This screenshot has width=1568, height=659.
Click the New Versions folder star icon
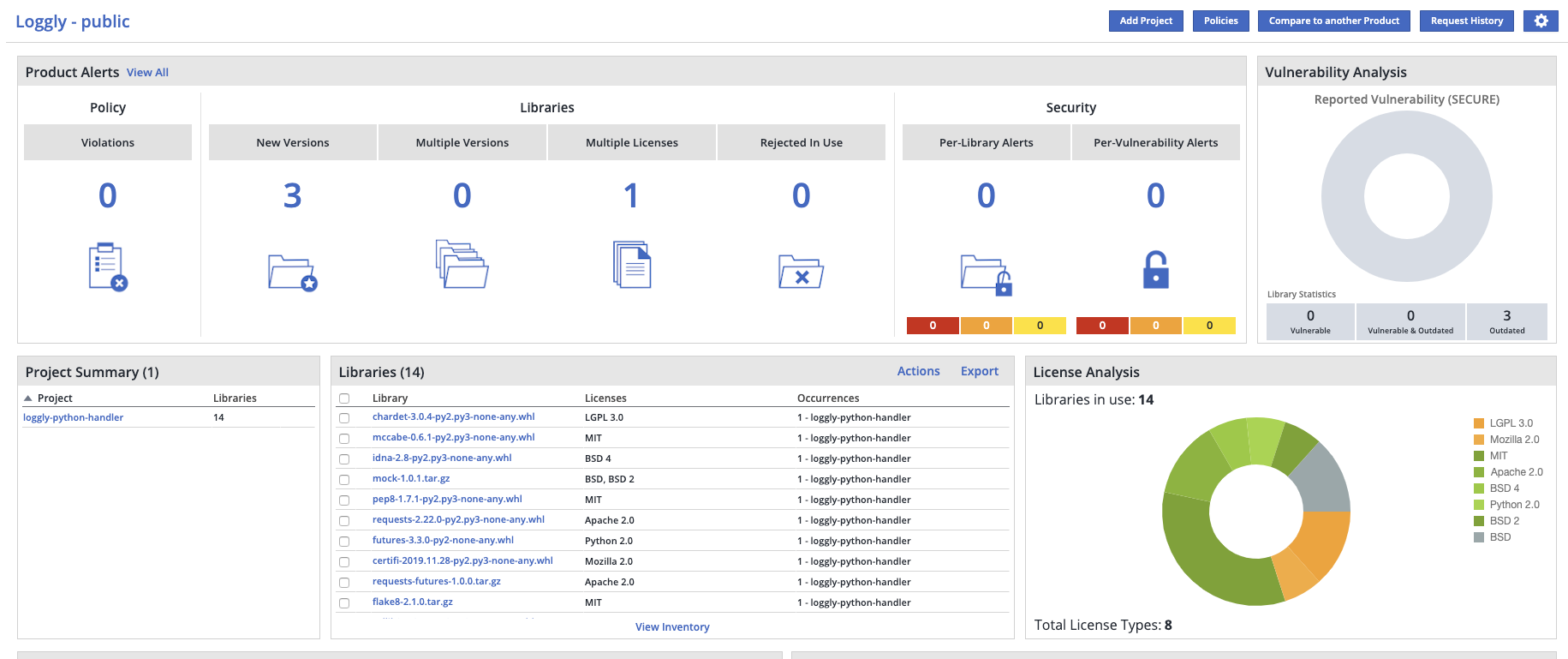pos(293,273)
